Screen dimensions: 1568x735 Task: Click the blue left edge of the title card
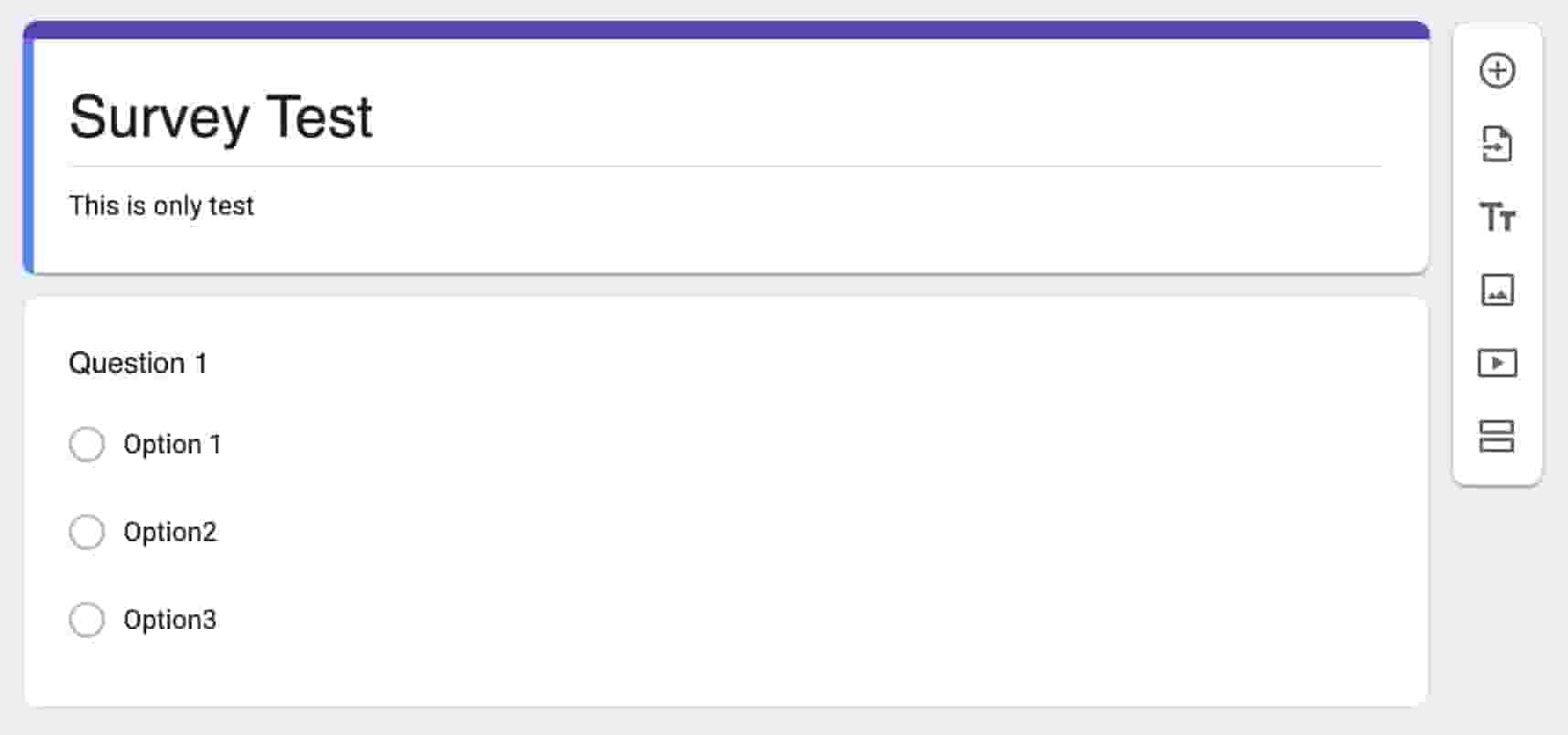click(28, 155)
